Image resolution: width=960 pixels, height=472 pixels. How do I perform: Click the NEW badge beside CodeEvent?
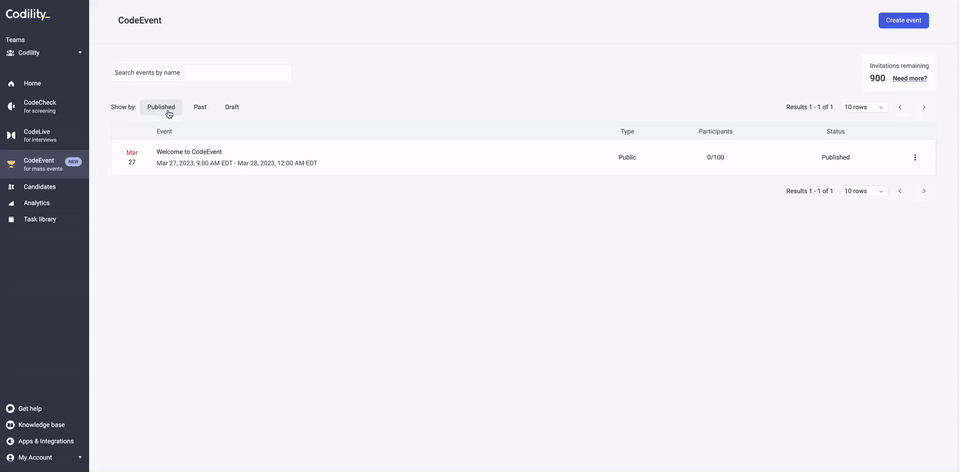(x=73, y=162)
